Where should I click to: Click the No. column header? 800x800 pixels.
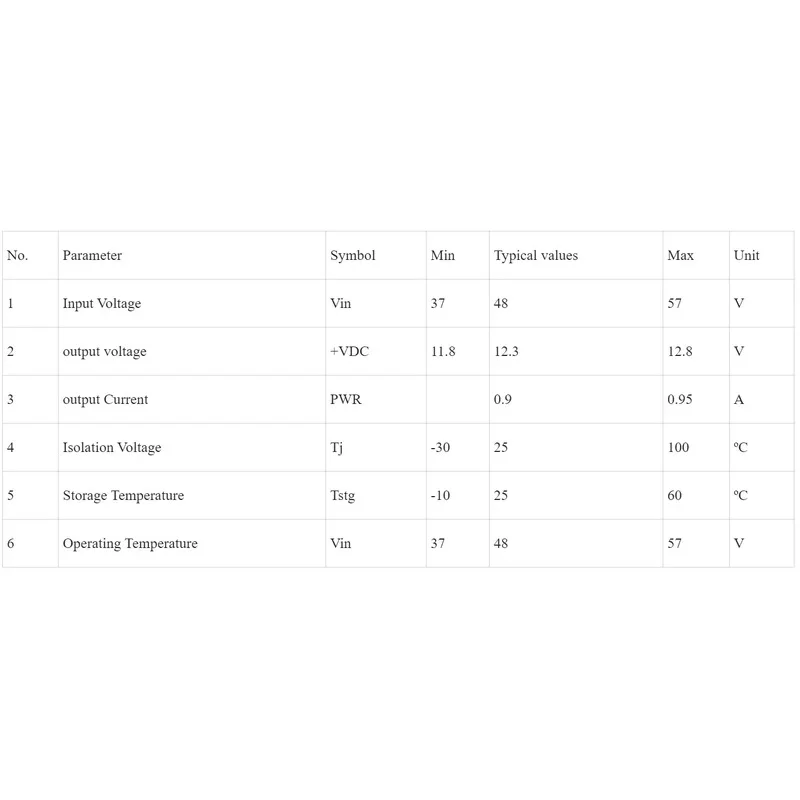click(18, 256)
